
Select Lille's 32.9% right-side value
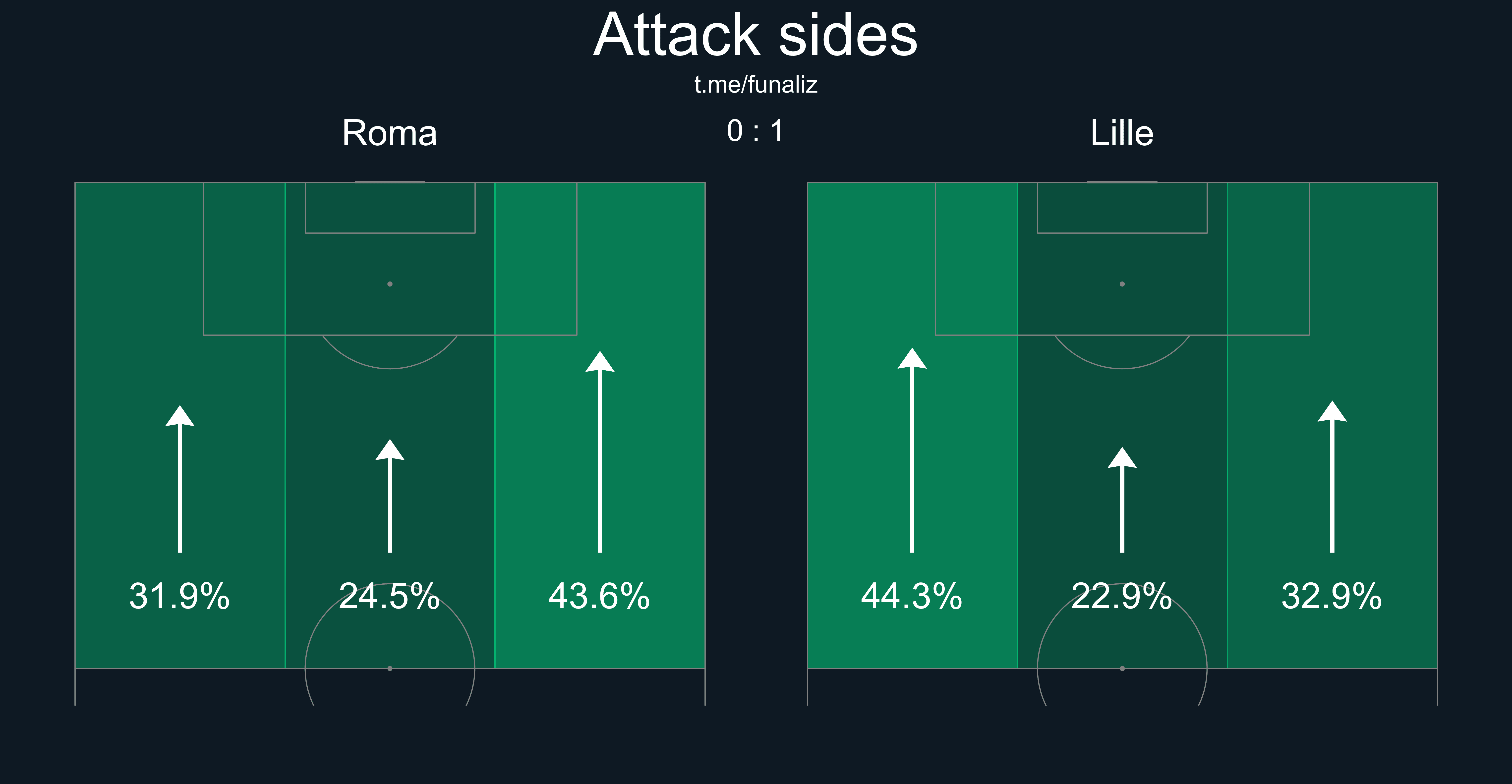pos(1332,596)
